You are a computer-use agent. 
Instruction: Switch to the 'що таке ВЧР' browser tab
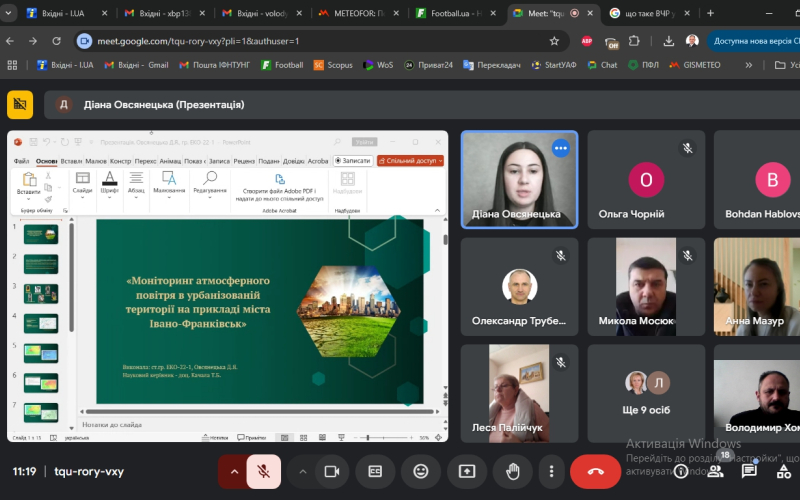pyautogui.click(x=649, y=13)
